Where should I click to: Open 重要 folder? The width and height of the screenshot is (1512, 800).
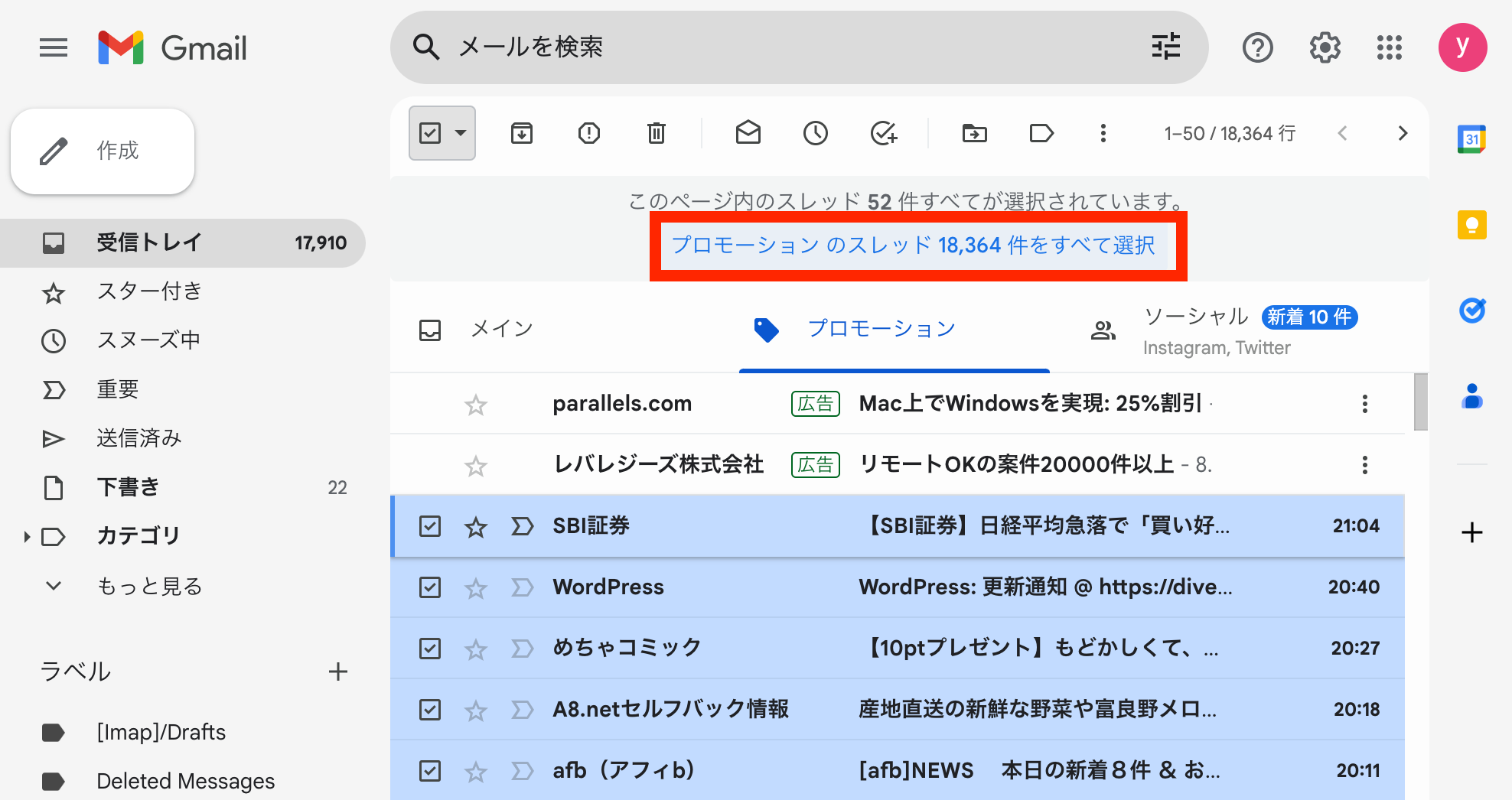click(x=182, y=389)
